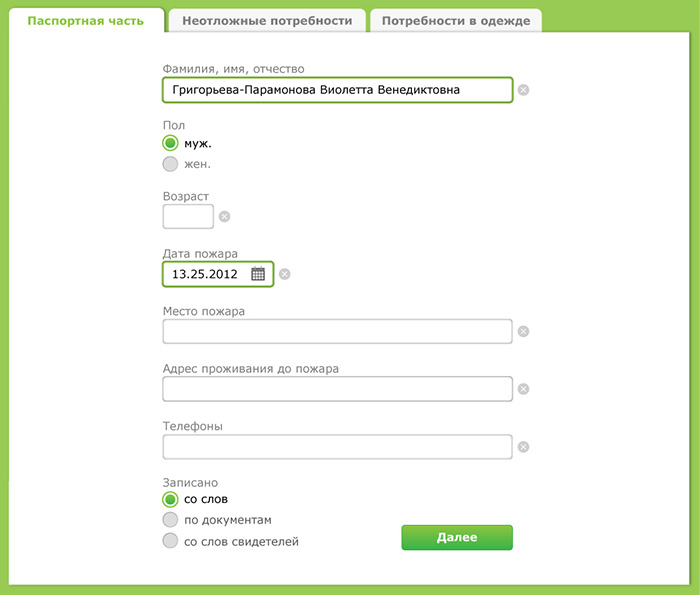Clear the age field using its X icon
Image resolution: width=700 pixels, height=595 pixels.
224,216
